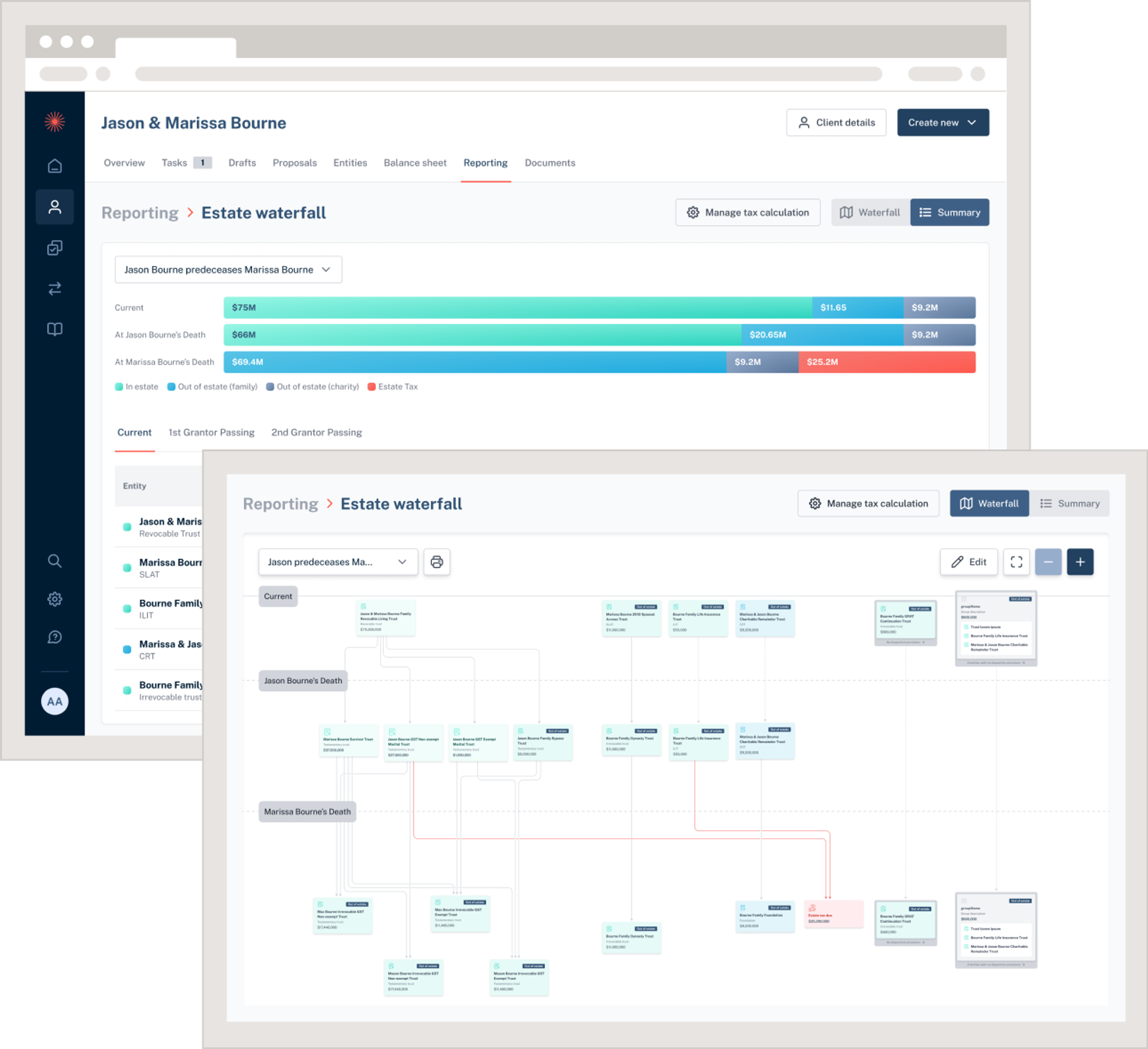Switch to the Balance sheet tab

click(415, 163)
